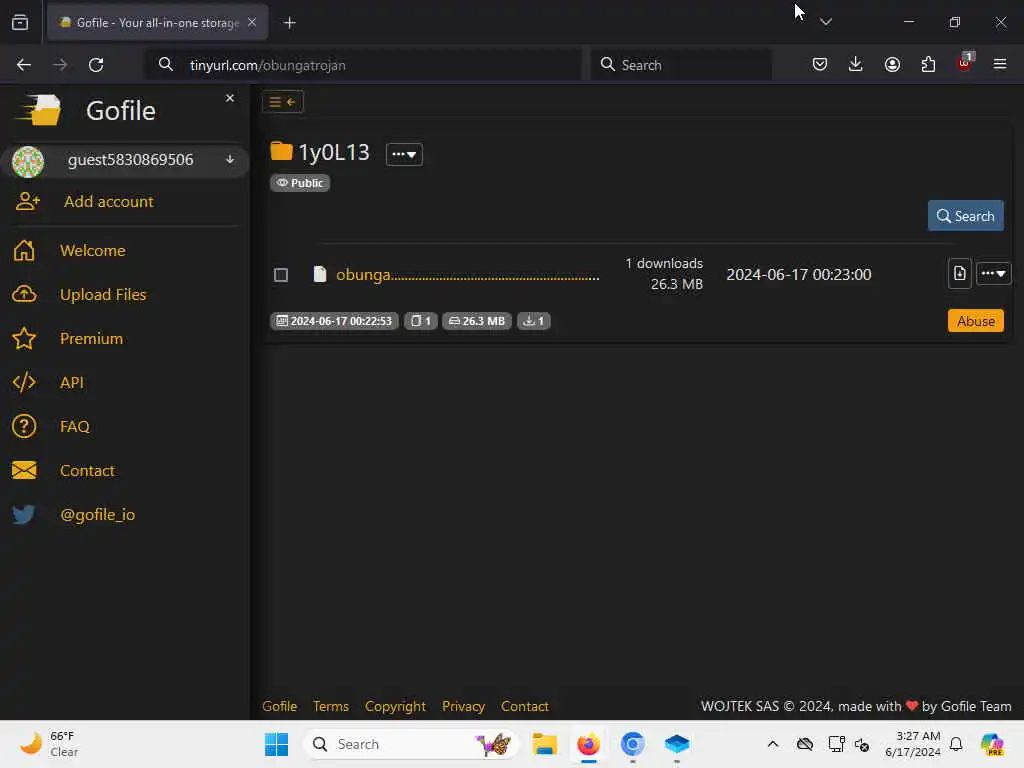This screenshot has width=1024, height=768.
Task: Select the Gofile browser tab
Action: 157,23
